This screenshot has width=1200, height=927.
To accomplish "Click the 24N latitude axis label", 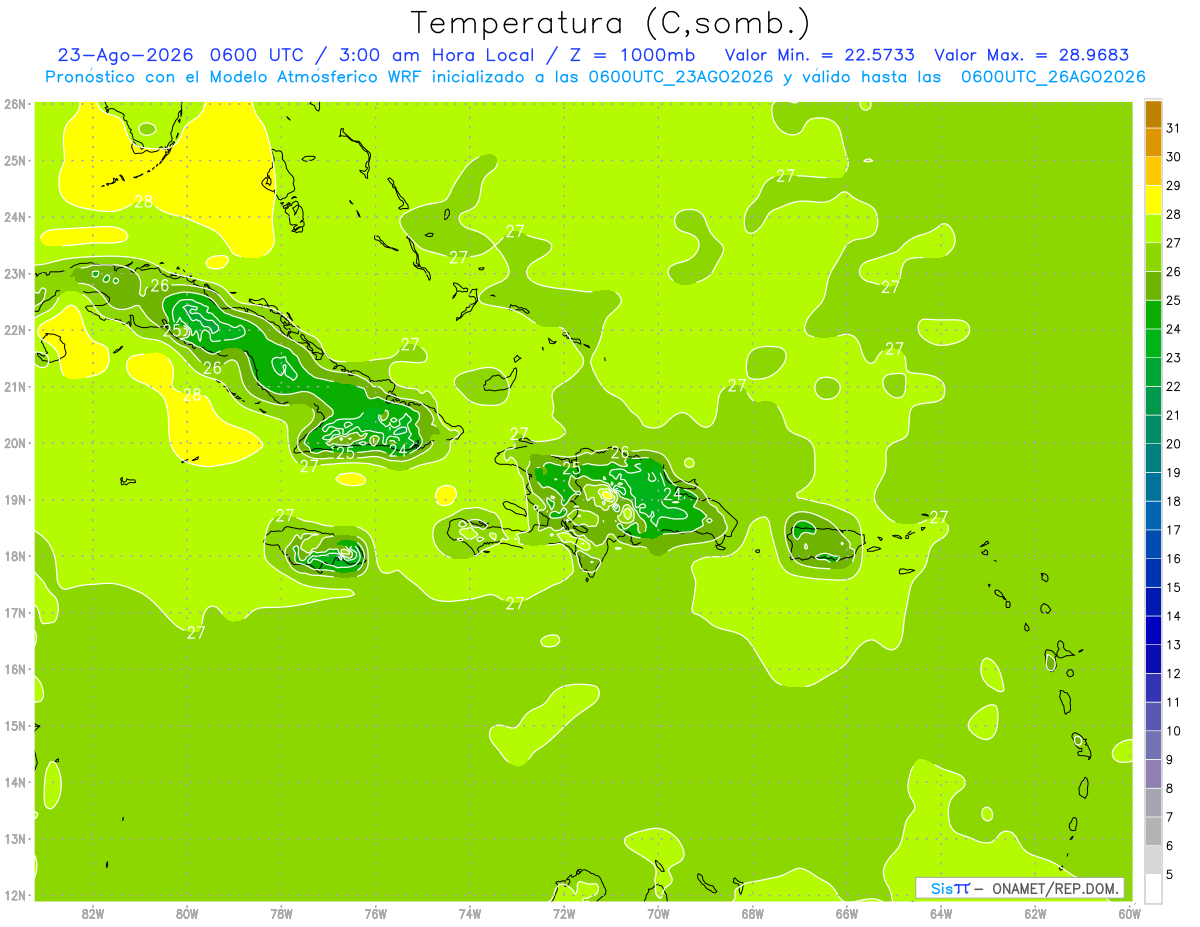I will [14, 217].
